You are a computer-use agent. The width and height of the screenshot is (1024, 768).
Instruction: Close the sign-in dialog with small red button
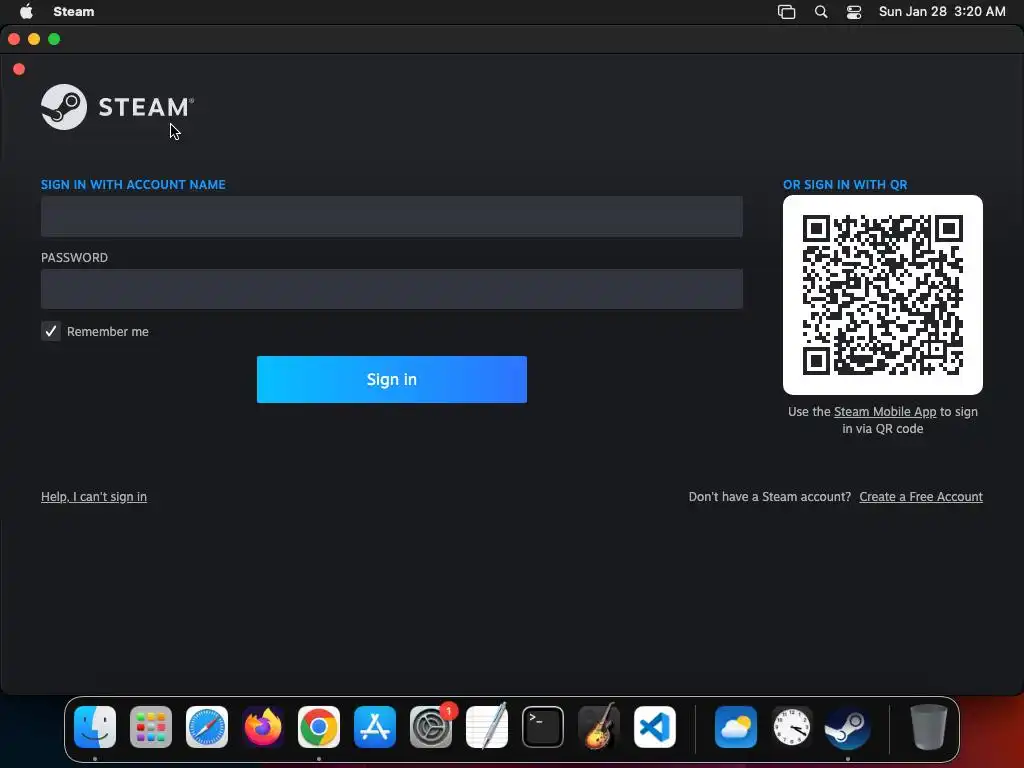point(19,69)
